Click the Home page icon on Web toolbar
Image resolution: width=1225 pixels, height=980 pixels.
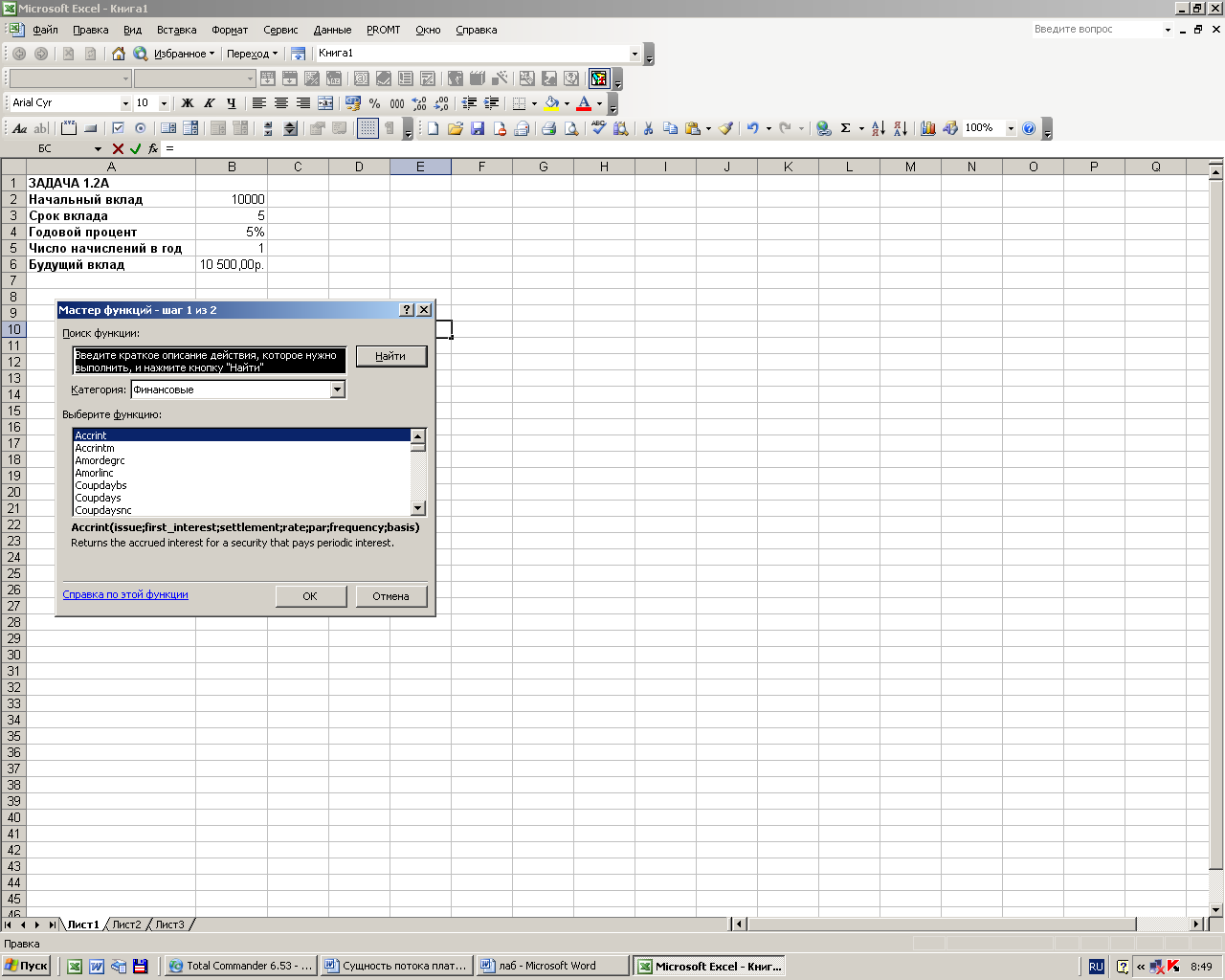click(x=119, y=54)
